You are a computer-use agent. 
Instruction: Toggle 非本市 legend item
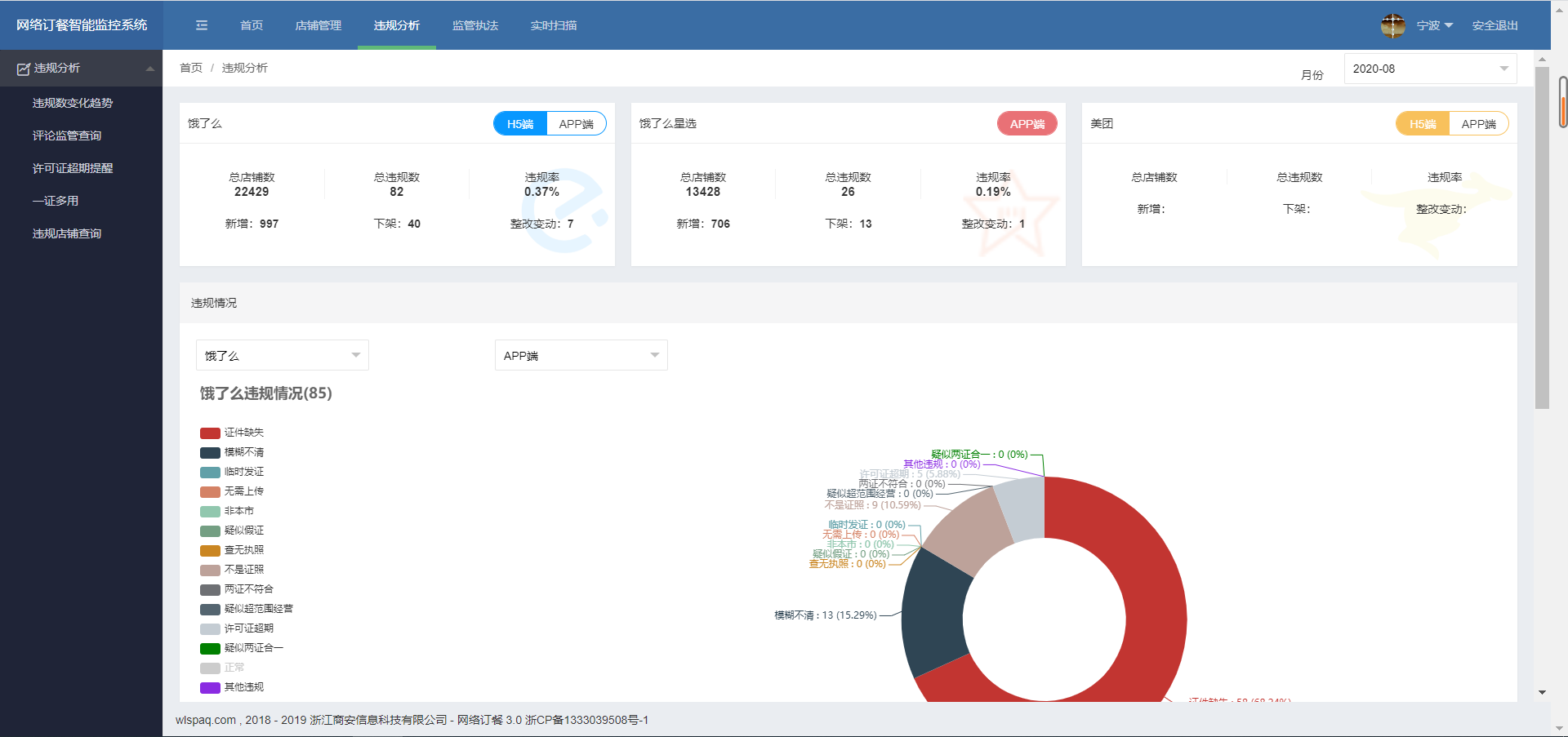227,511
